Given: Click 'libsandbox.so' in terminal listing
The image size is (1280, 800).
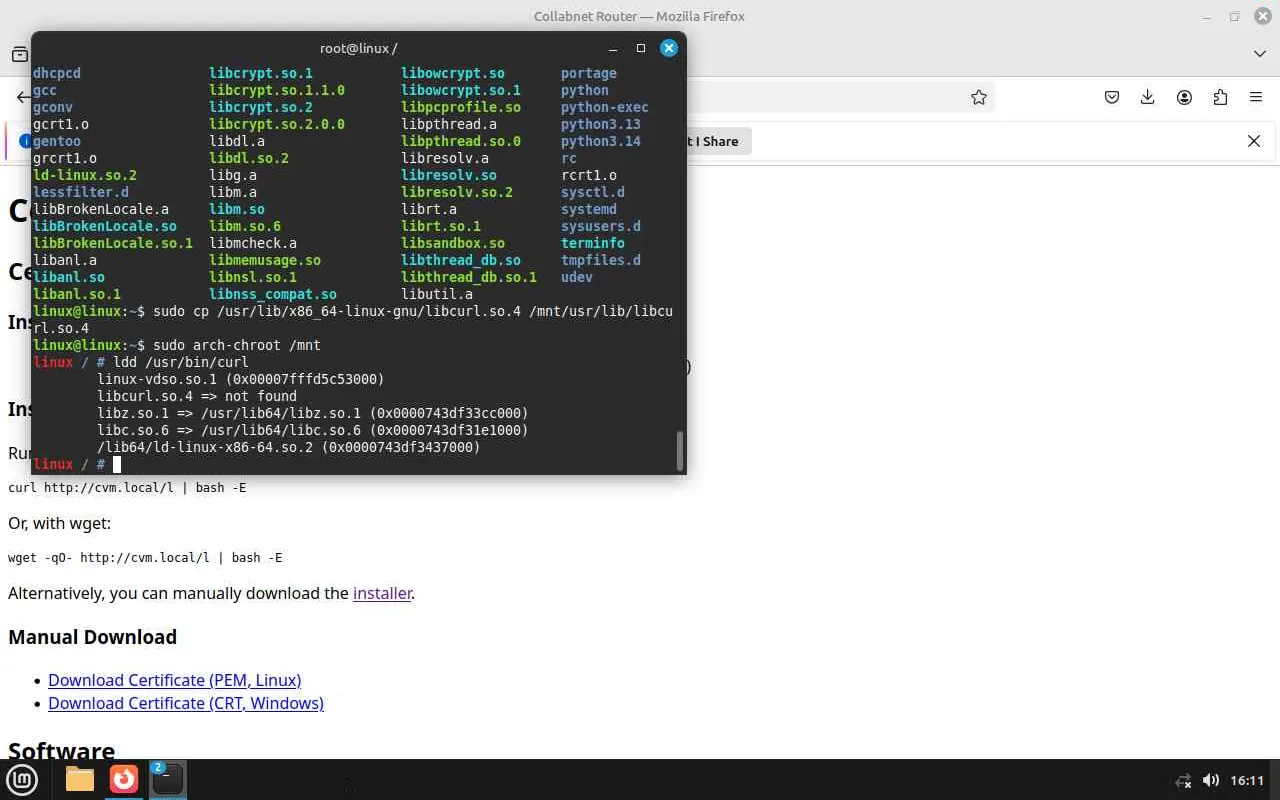Looking at the screenshot, I should click(x=453, y=243).
